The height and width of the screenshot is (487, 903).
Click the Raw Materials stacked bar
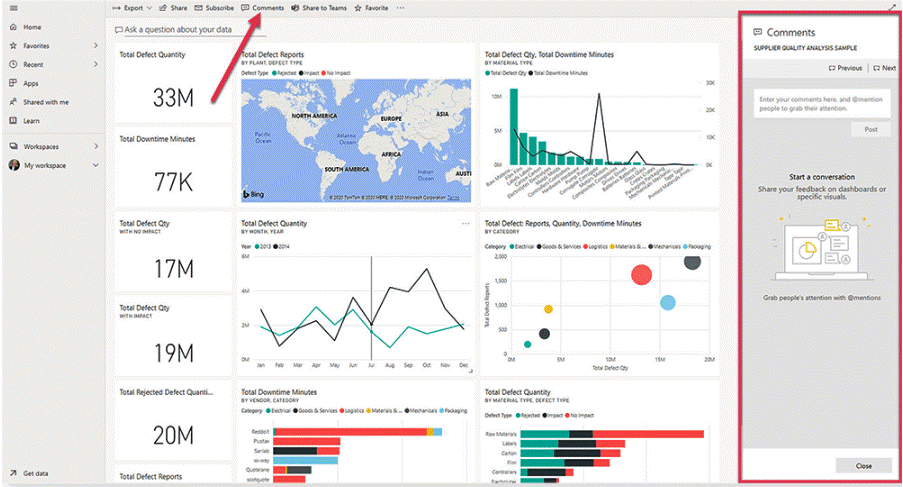(612, 434)
